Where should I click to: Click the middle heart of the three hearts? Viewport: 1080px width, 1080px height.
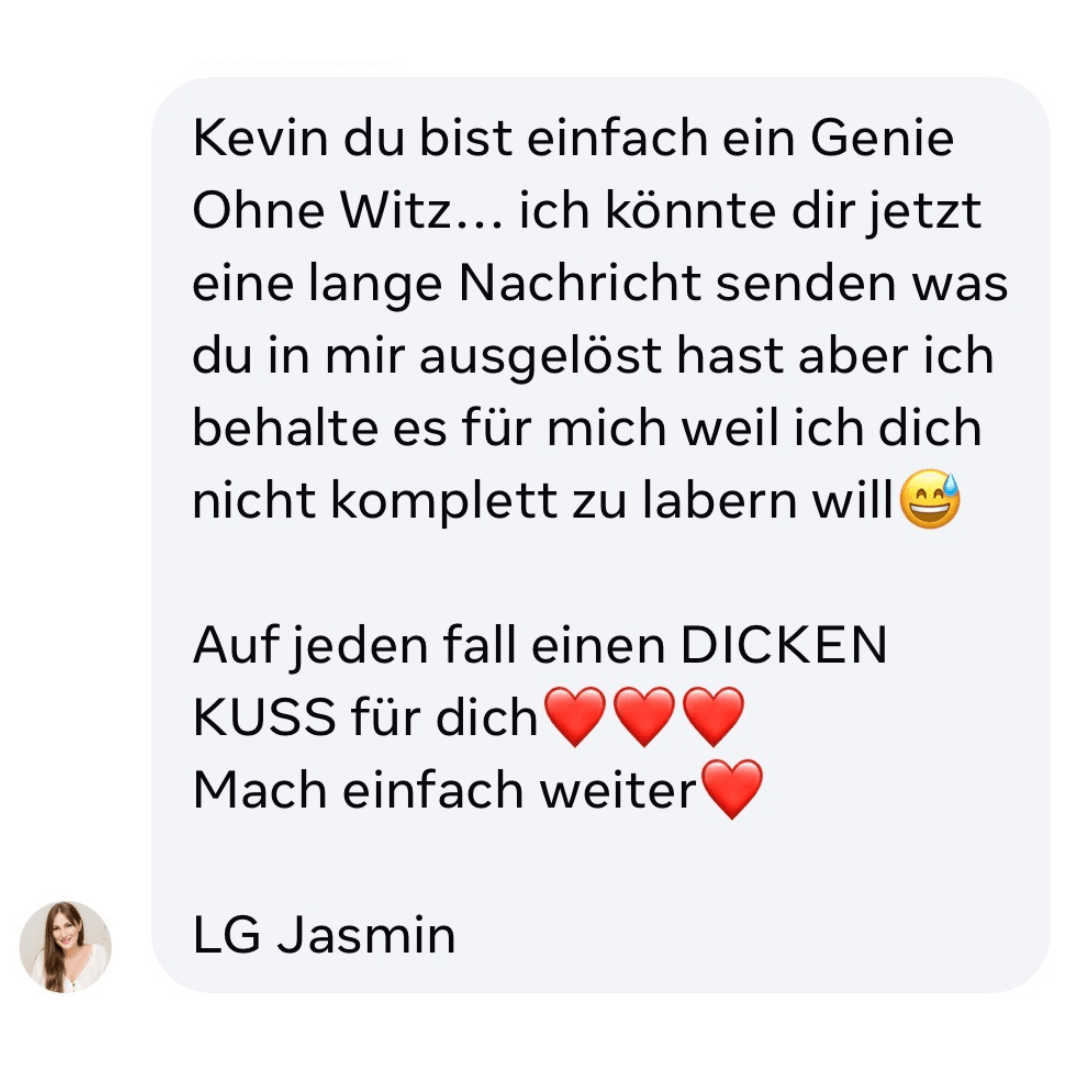coord(644,716)
